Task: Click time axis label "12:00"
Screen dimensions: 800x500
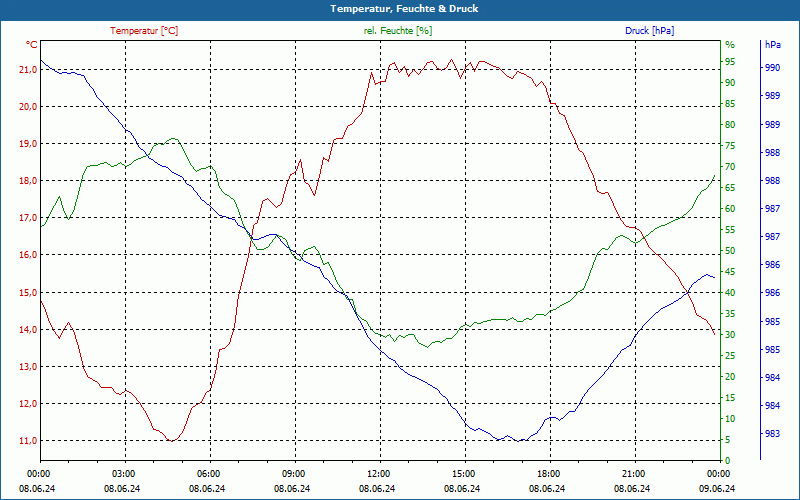Action: click(x=378, y=474)
